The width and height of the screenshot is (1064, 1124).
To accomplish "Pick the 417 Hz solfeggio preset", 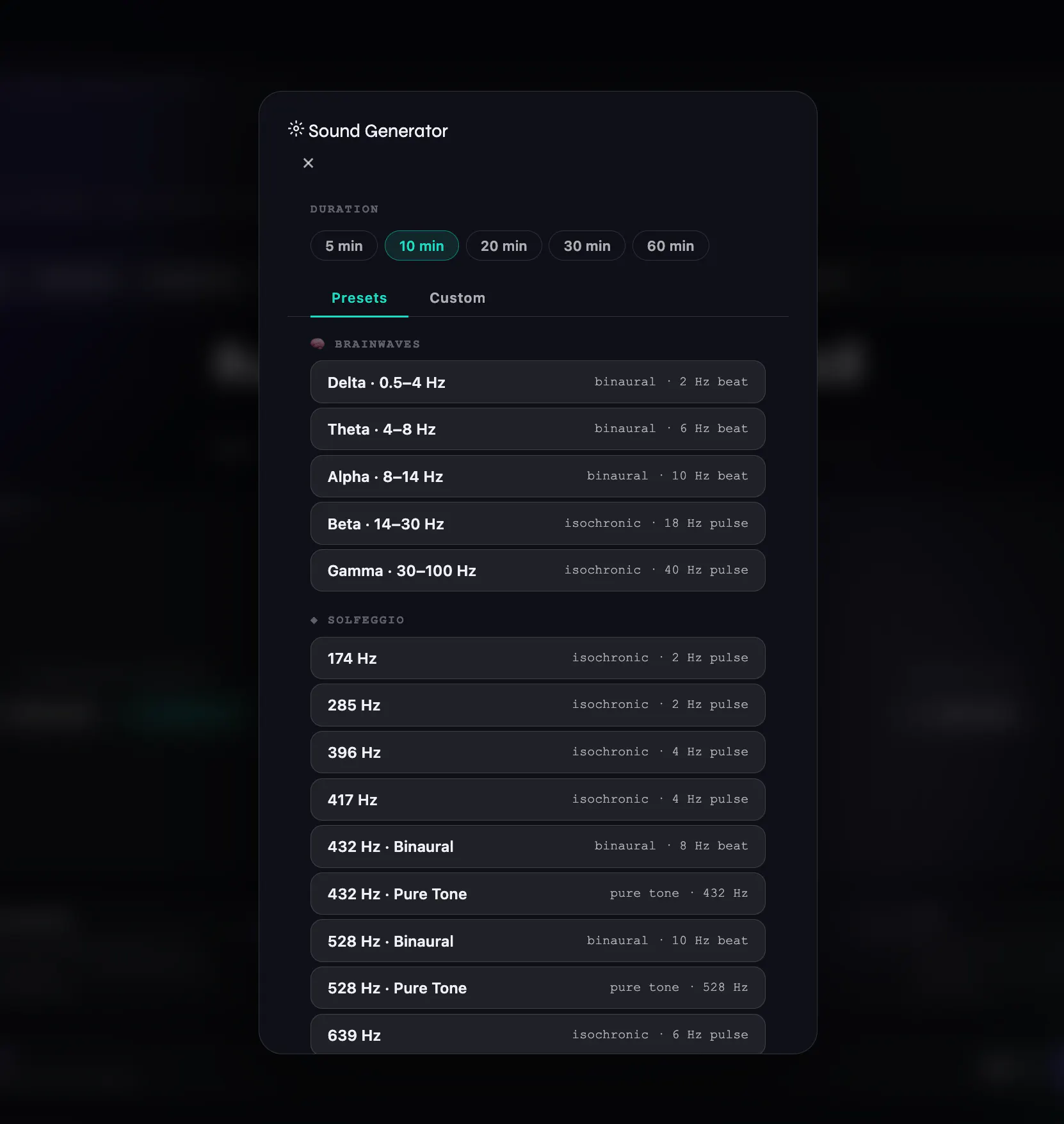I will [x=538, y=799].
